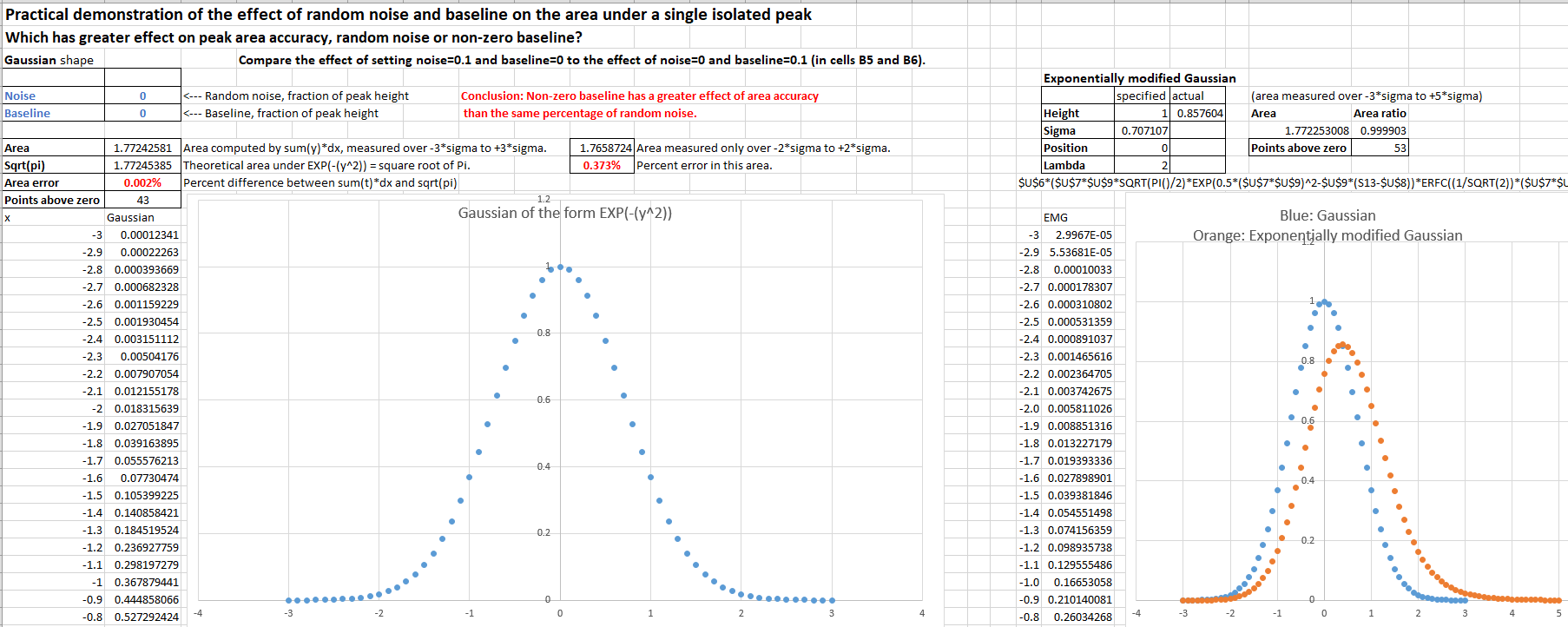The image size is (1568, 627).
Task: Click the red Conclusion text about non-zero baseline
Action: pyautogui.click(x=639, y=96)
